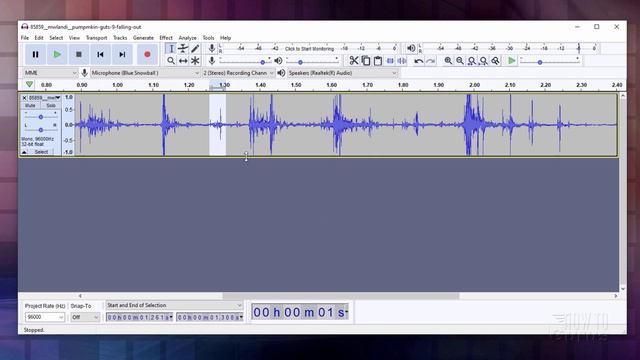Open the Transport menu
The height and width of the screenshot is (360, 640).
[x=96, y=38]
